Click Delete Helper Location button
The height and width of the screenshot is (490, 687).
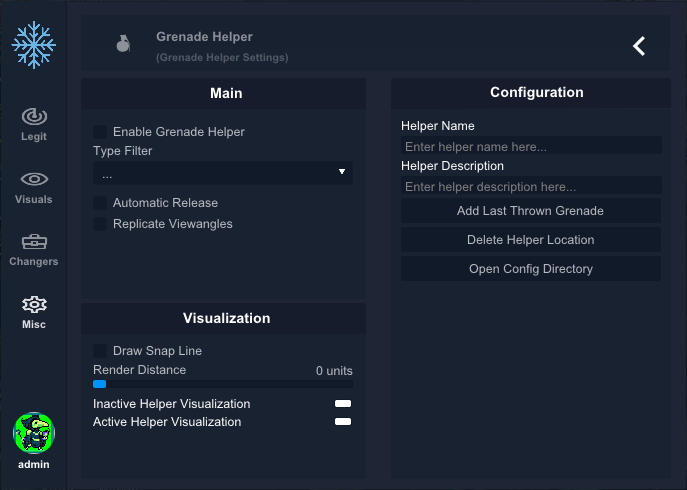[531, 240]
